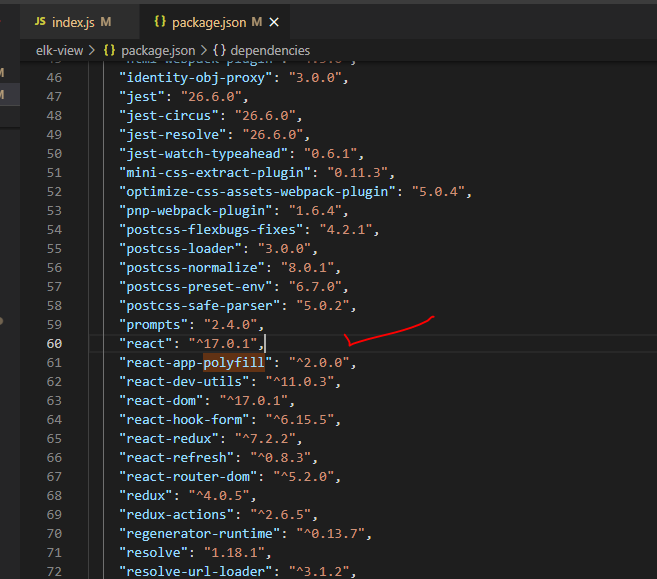The width and height of the screenshot is (657, 579).
Task: Click the "identity-obj-proxy" key
Action: 197,78
